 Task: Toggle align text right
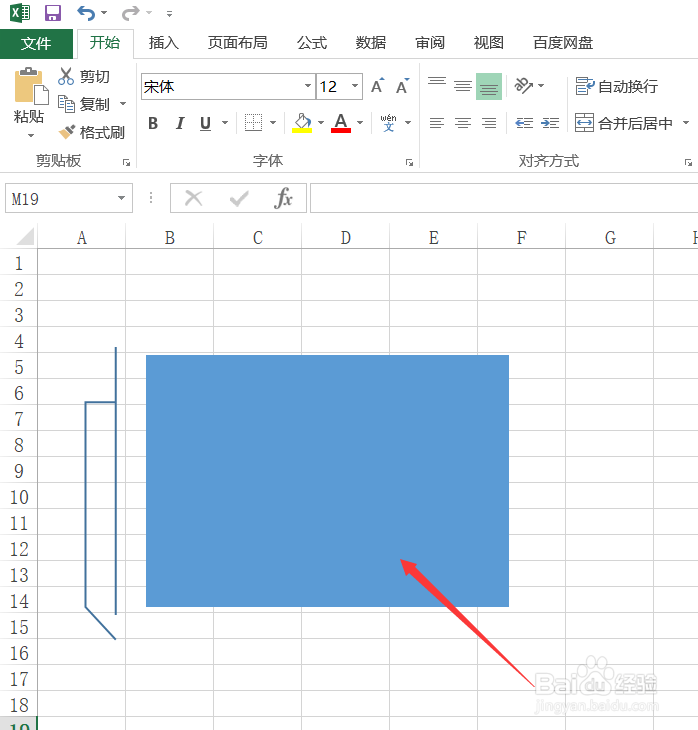pyautogui.click(x=489, y=123)
